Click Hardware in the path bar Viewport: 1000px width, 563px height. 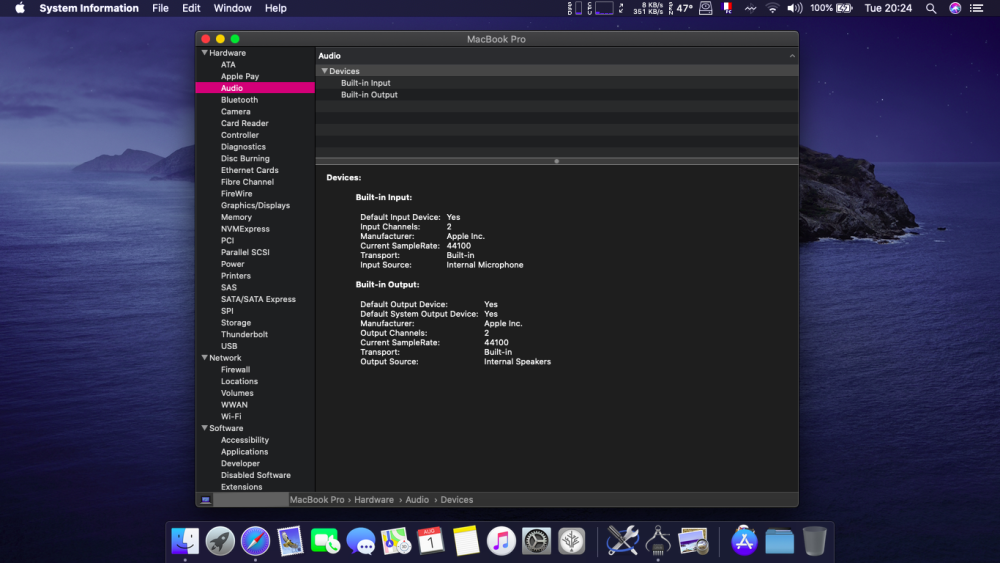click(374, 500)
